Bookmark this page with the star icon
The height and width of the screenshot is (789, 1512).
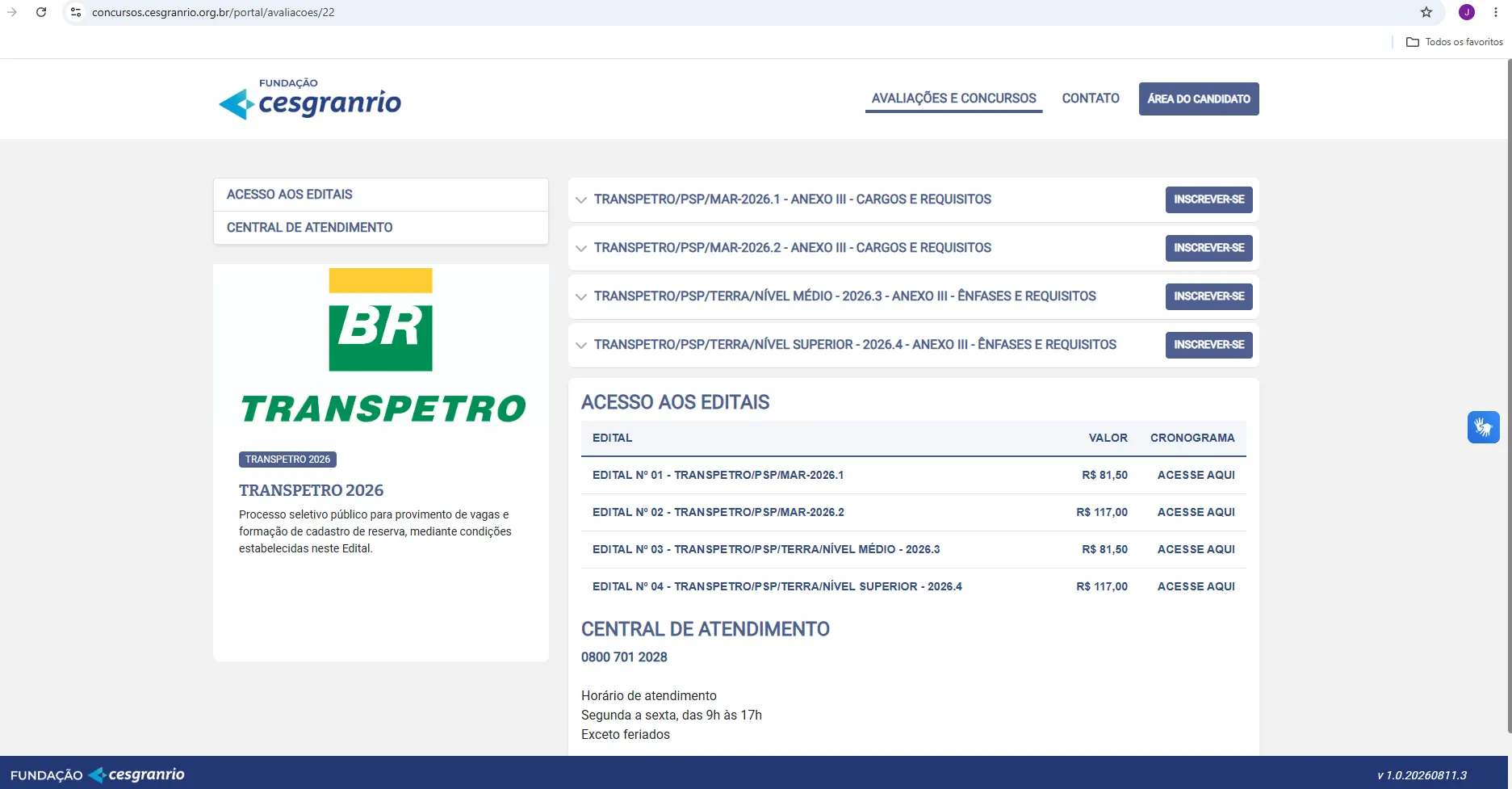click(1426, 12)
